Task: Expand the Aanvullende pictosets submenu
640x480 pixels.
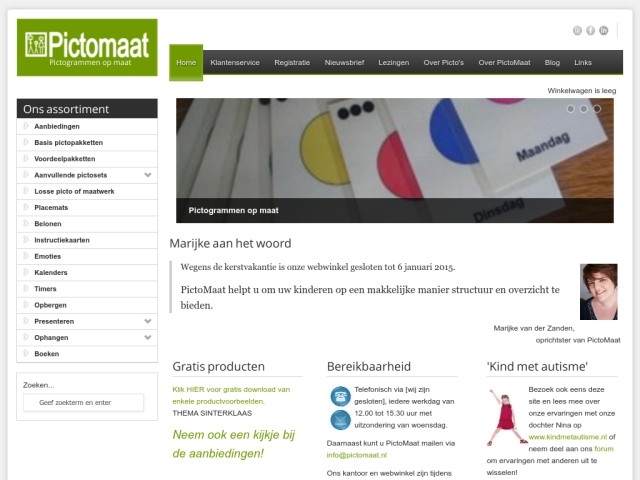Action: pos(148,175)
